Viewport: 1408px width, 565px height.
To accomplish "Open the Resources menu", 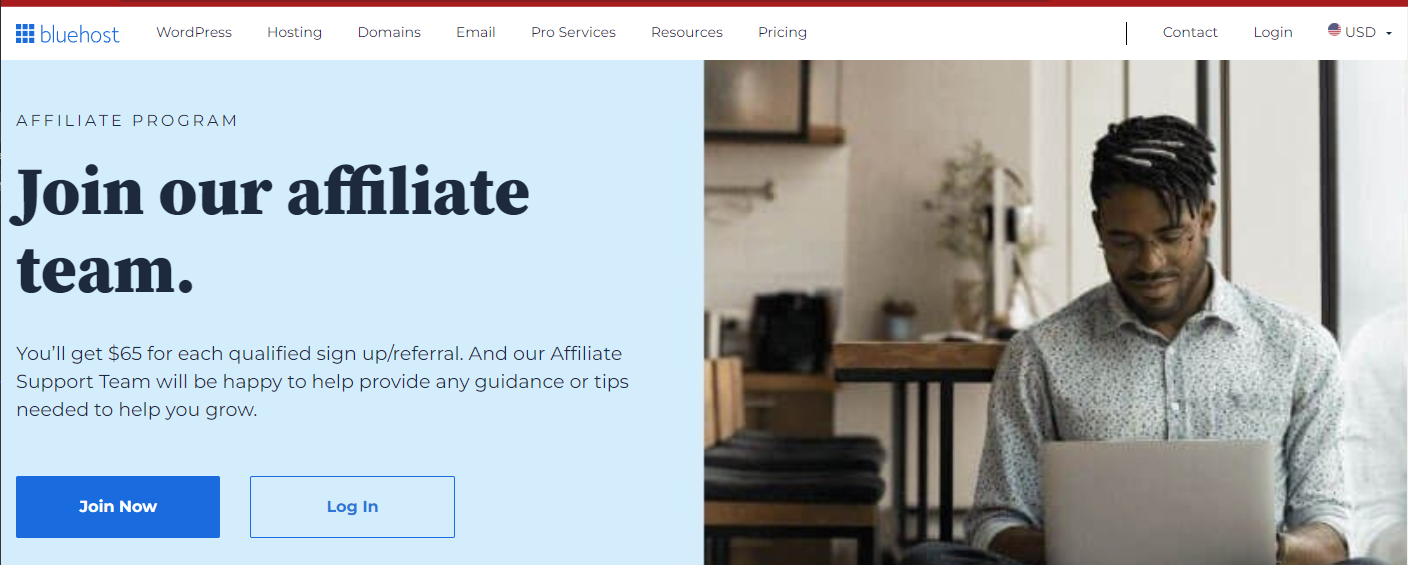I will 687,32.
